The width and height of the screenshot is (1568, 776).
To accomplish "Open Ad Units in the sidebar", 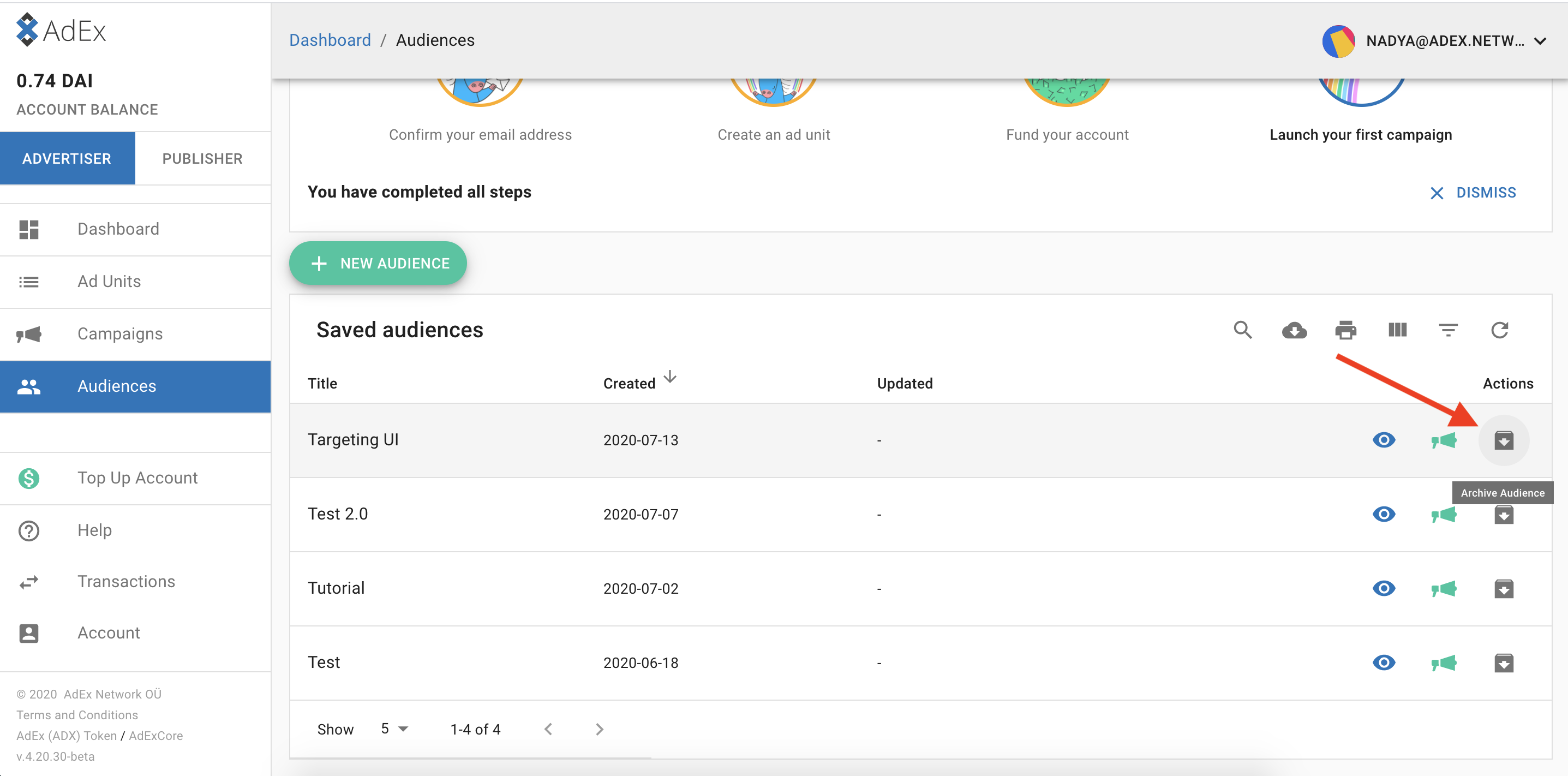I will [x=135, y=282].
